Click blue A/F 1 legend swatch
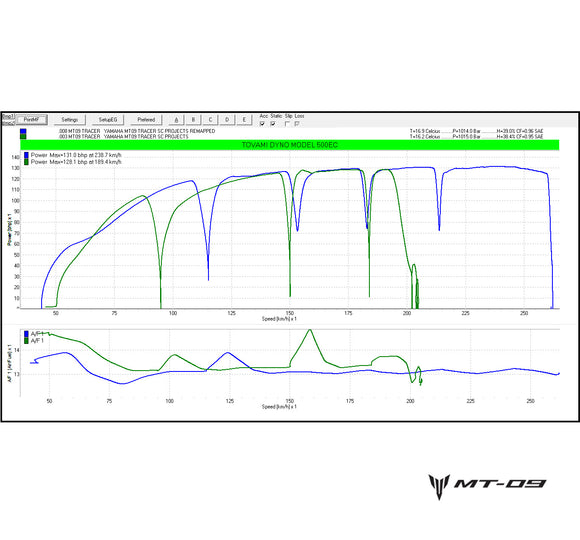Screen dimensions: 580x540 tap(26, 334)
